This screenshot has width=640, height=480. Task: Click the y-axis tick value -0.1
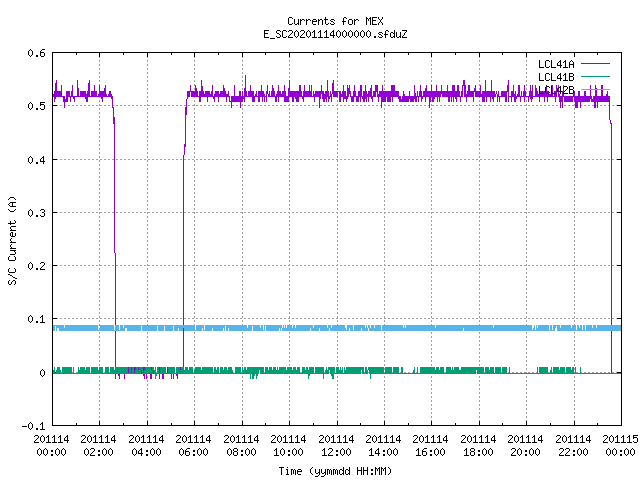[x=33, y=426]
